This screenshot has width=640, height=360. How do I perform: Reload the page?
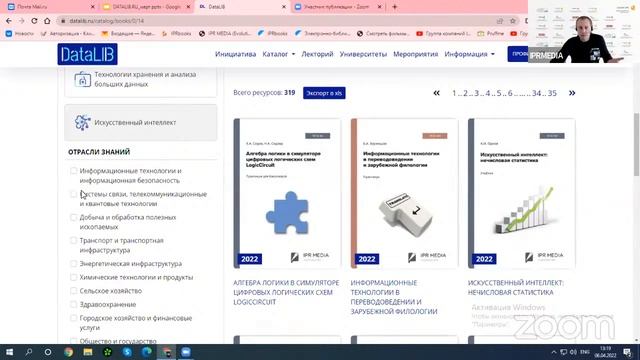coord(34,20)
